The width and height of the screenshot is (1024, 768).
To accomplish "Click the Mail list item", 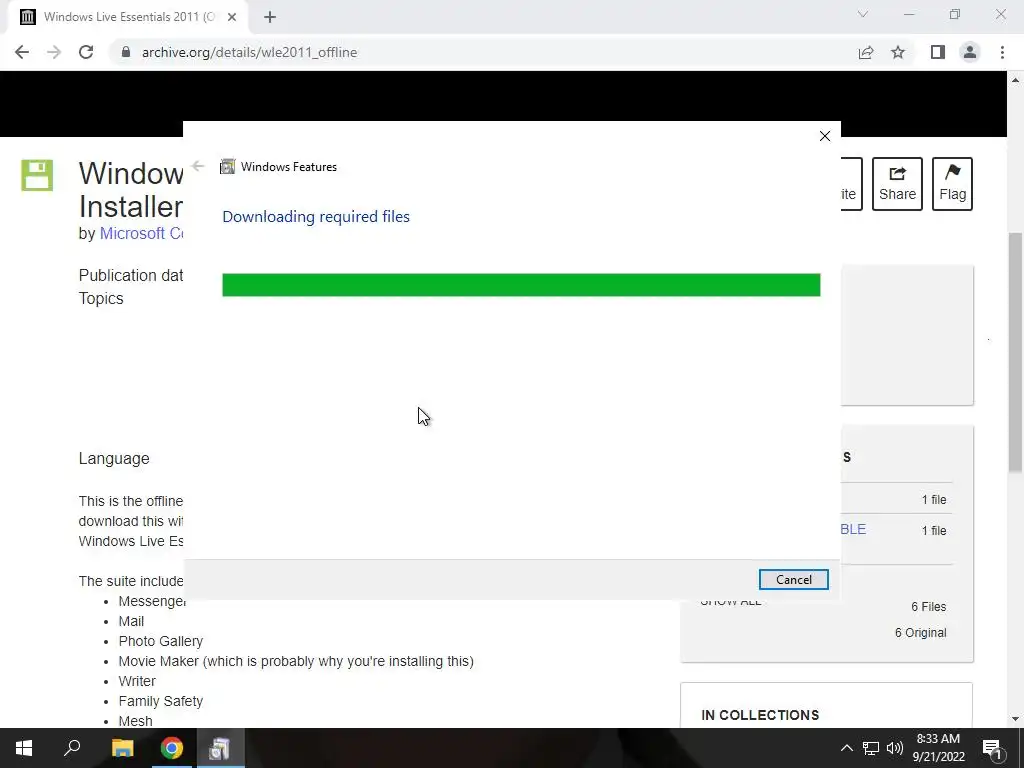I will [x=131, y=621].
